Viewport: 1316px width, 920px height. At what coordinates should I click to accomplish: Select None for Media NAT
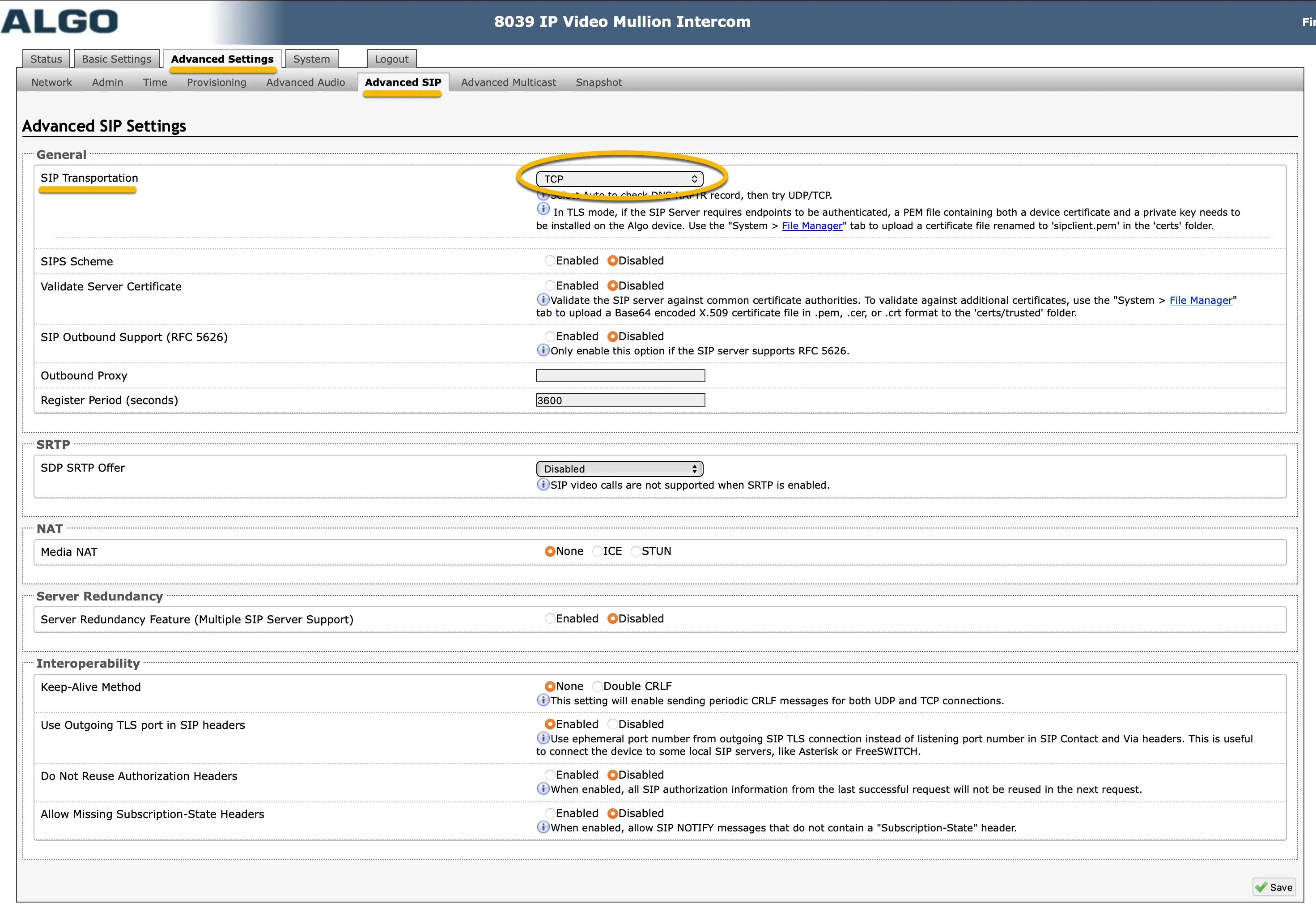(550, 551)
